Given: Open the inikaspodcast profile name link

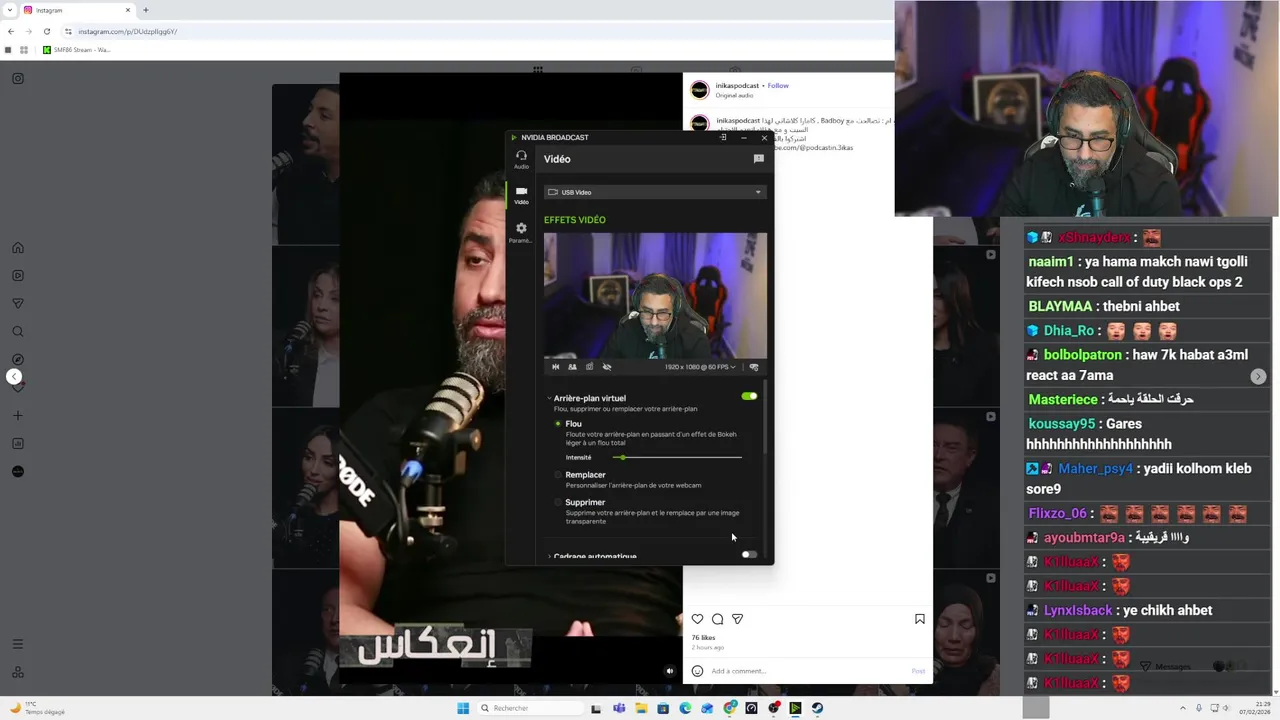Looking at the screenshot, I should (738, 85).
